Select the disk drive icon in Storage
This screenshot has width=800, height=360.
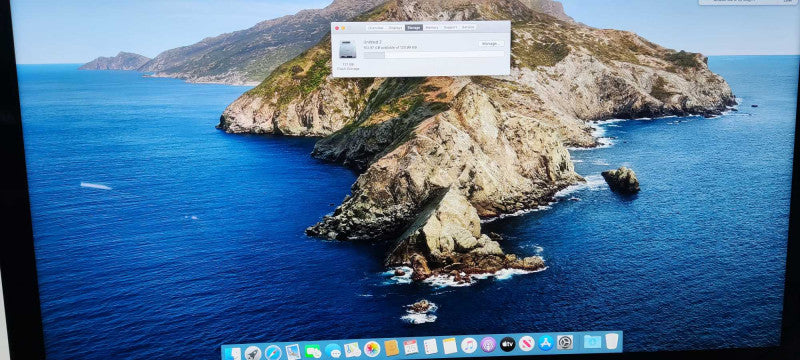coord(348,50)
